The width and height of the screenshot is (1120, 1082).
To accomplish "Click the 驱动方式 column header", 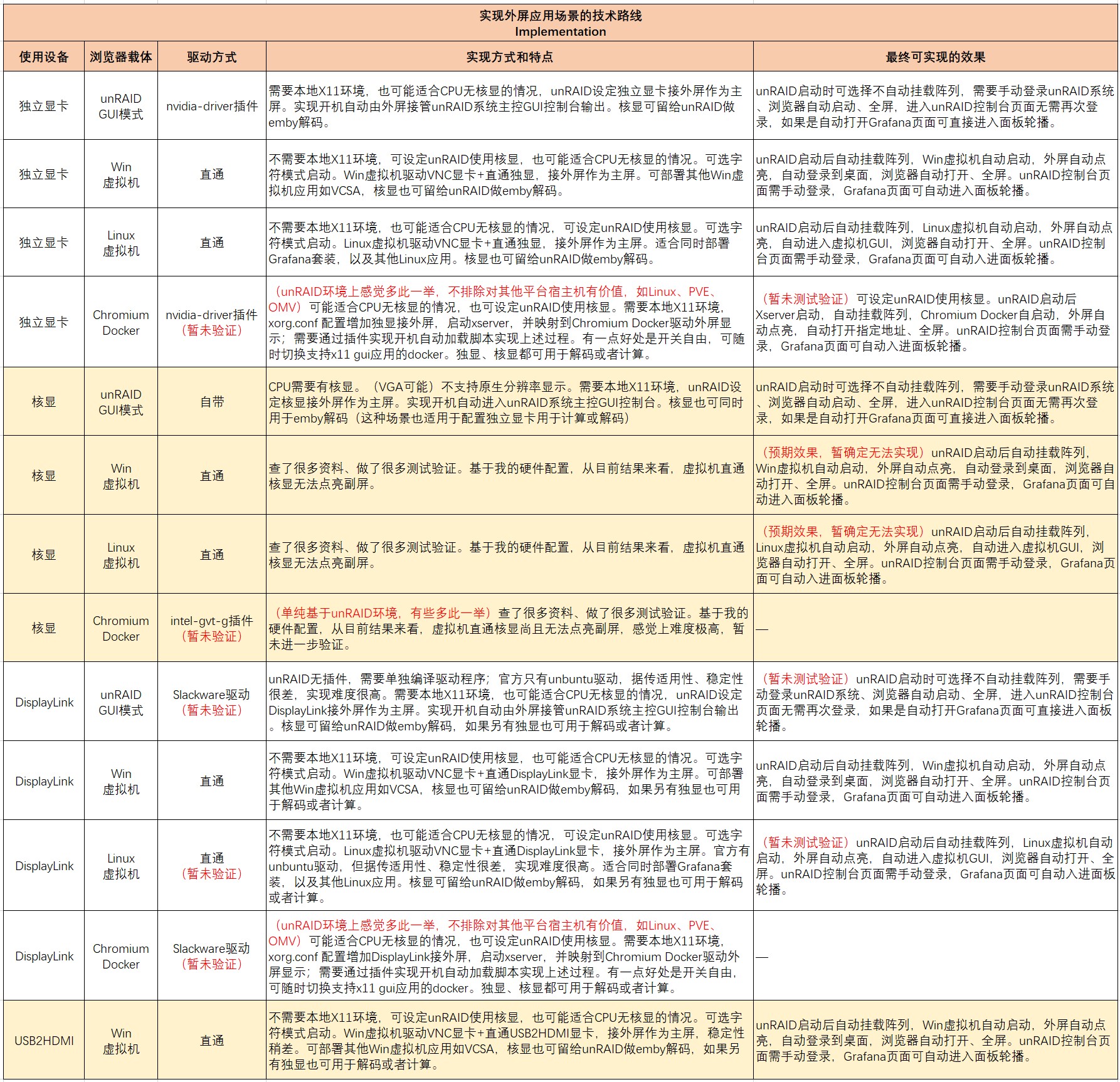I will pos(211,57).
